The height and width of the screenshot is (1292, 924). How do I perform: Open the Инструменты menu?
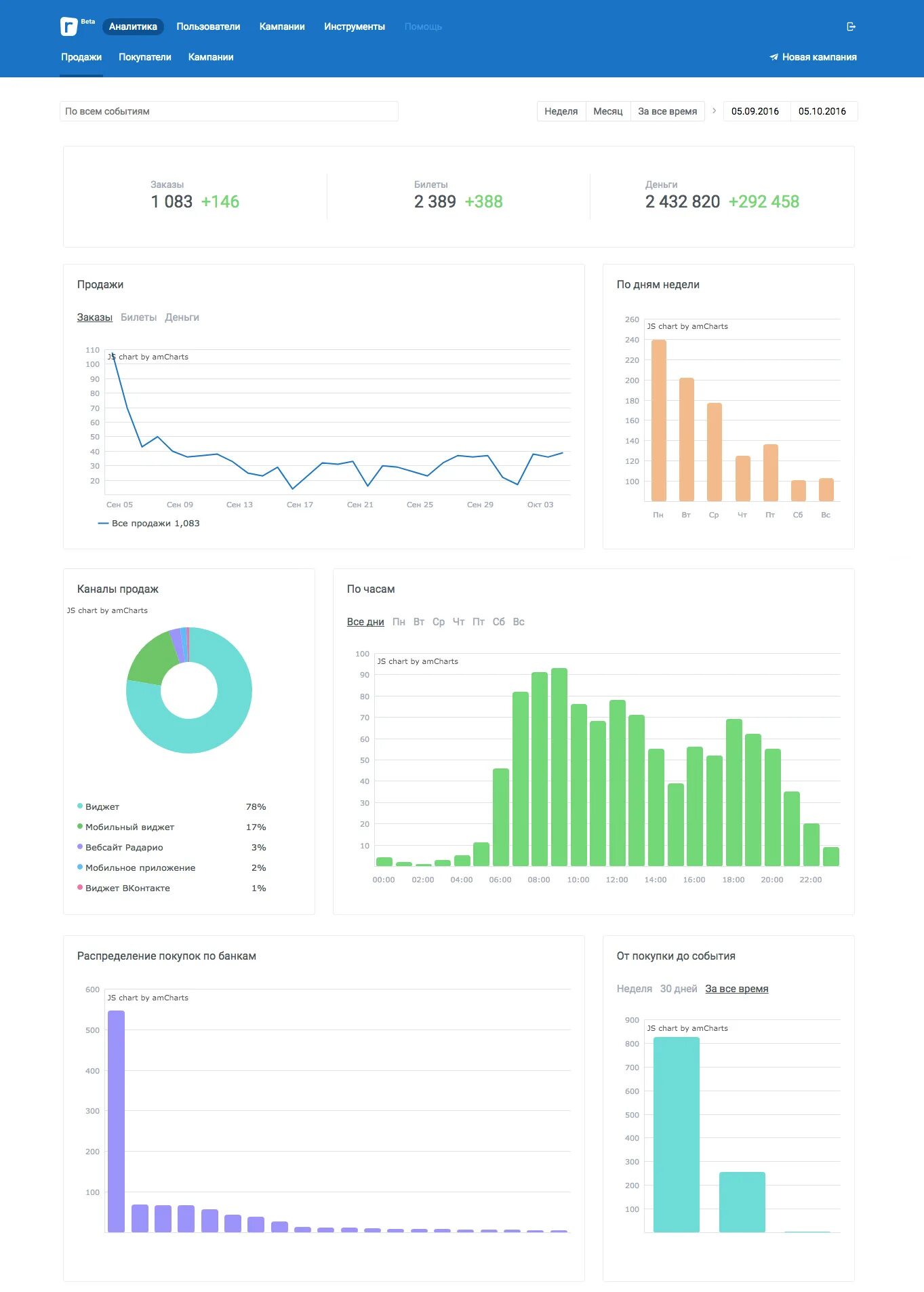click(x=355, y=26)
